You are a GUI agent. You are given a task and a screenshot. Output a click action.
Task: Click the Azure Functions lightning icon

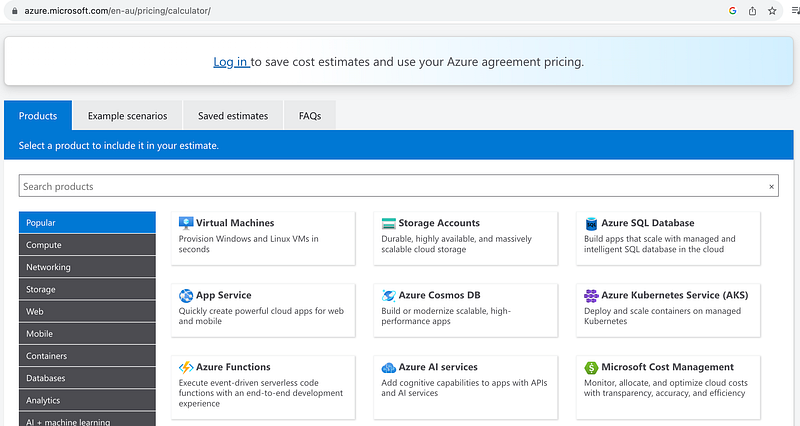pos(186,367)
